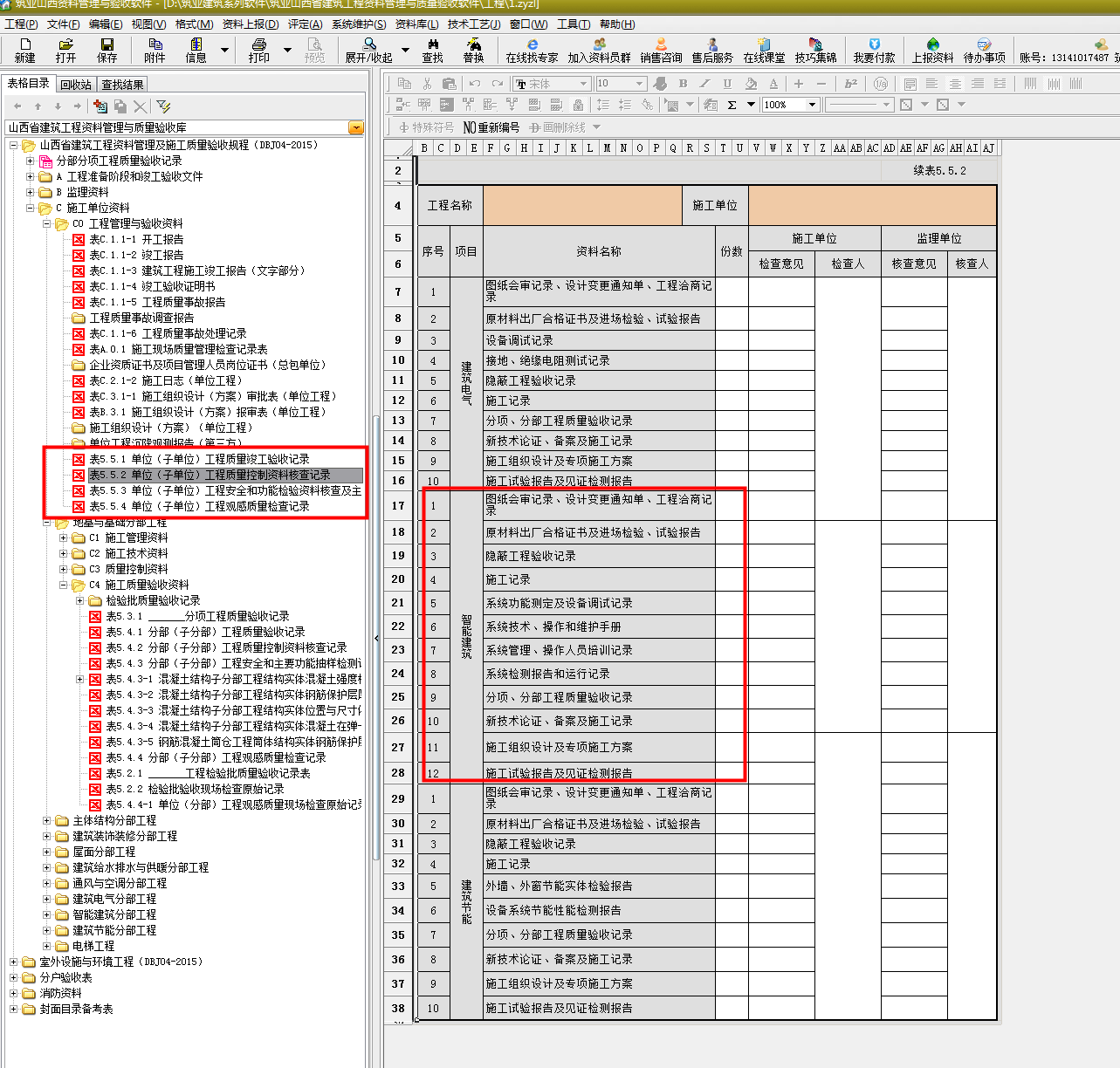Click 上报资料 upload data icon
This screenshot has height=1068, width=1120.
click(x=932, y=50)
